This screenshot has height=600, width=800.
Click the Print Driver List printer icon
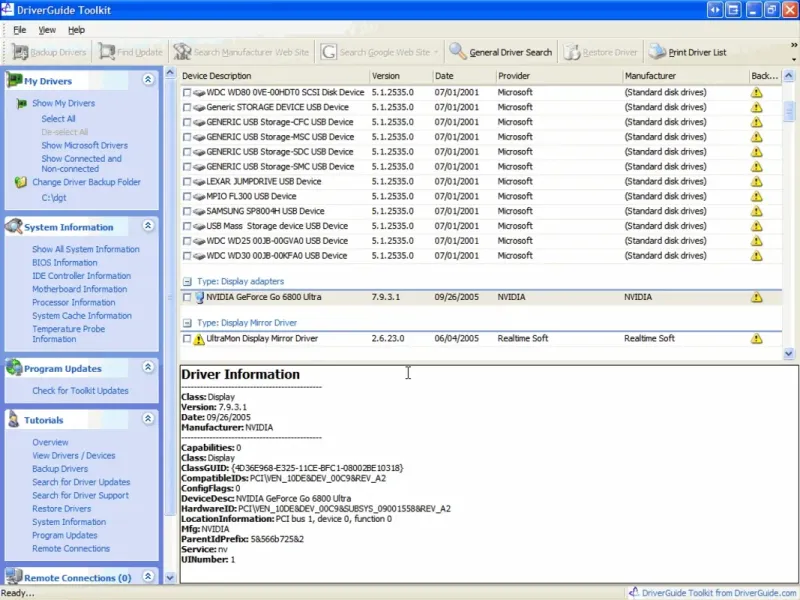657,52
